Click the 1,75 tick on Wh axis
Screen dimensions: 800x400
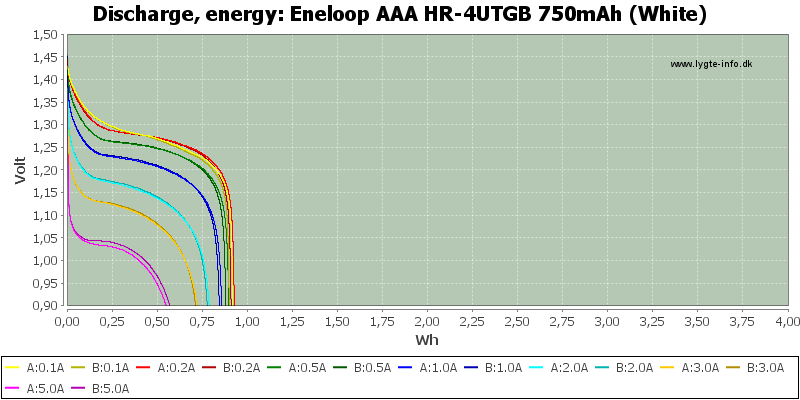382,320
